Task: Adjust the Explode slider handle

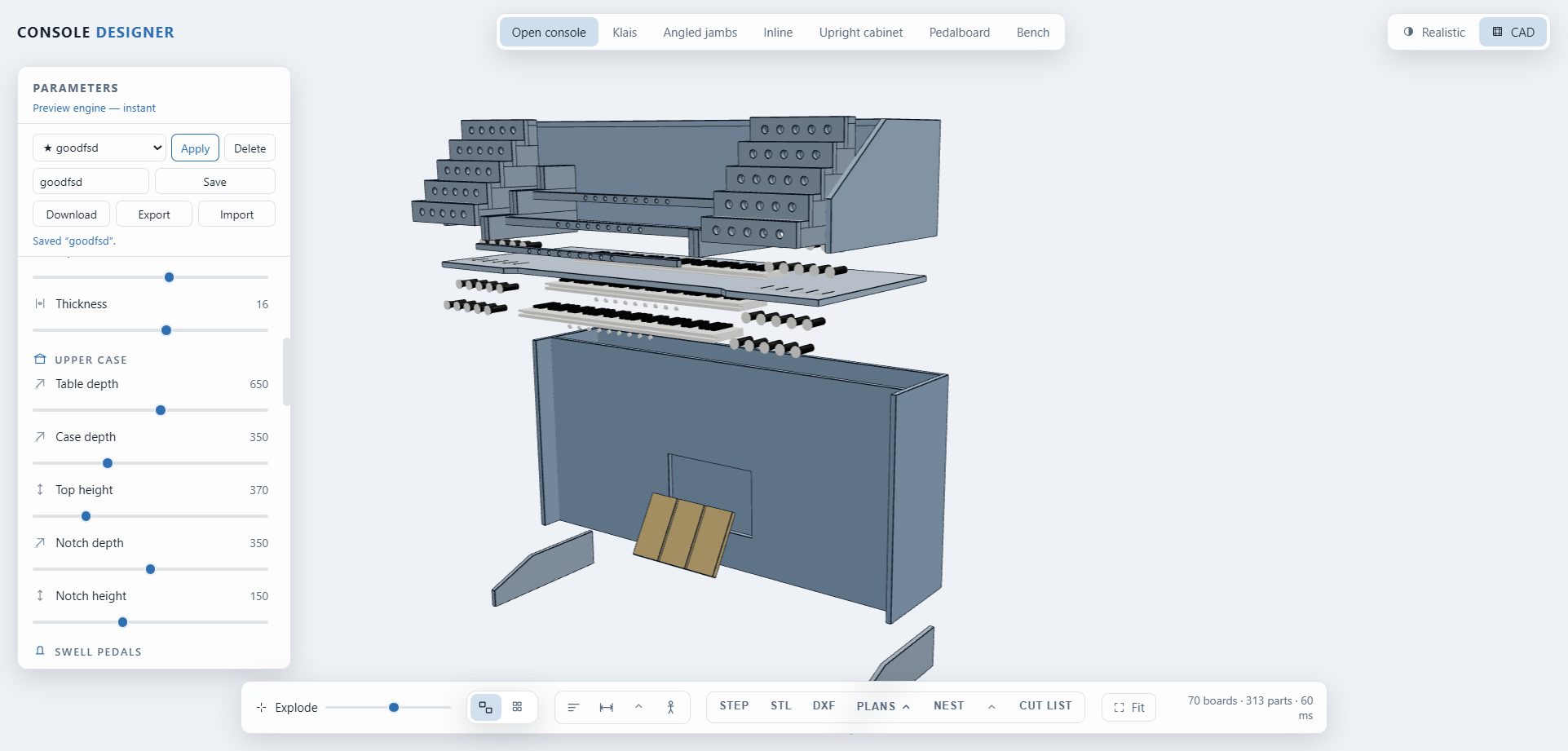Action: [x=394, y=707]
